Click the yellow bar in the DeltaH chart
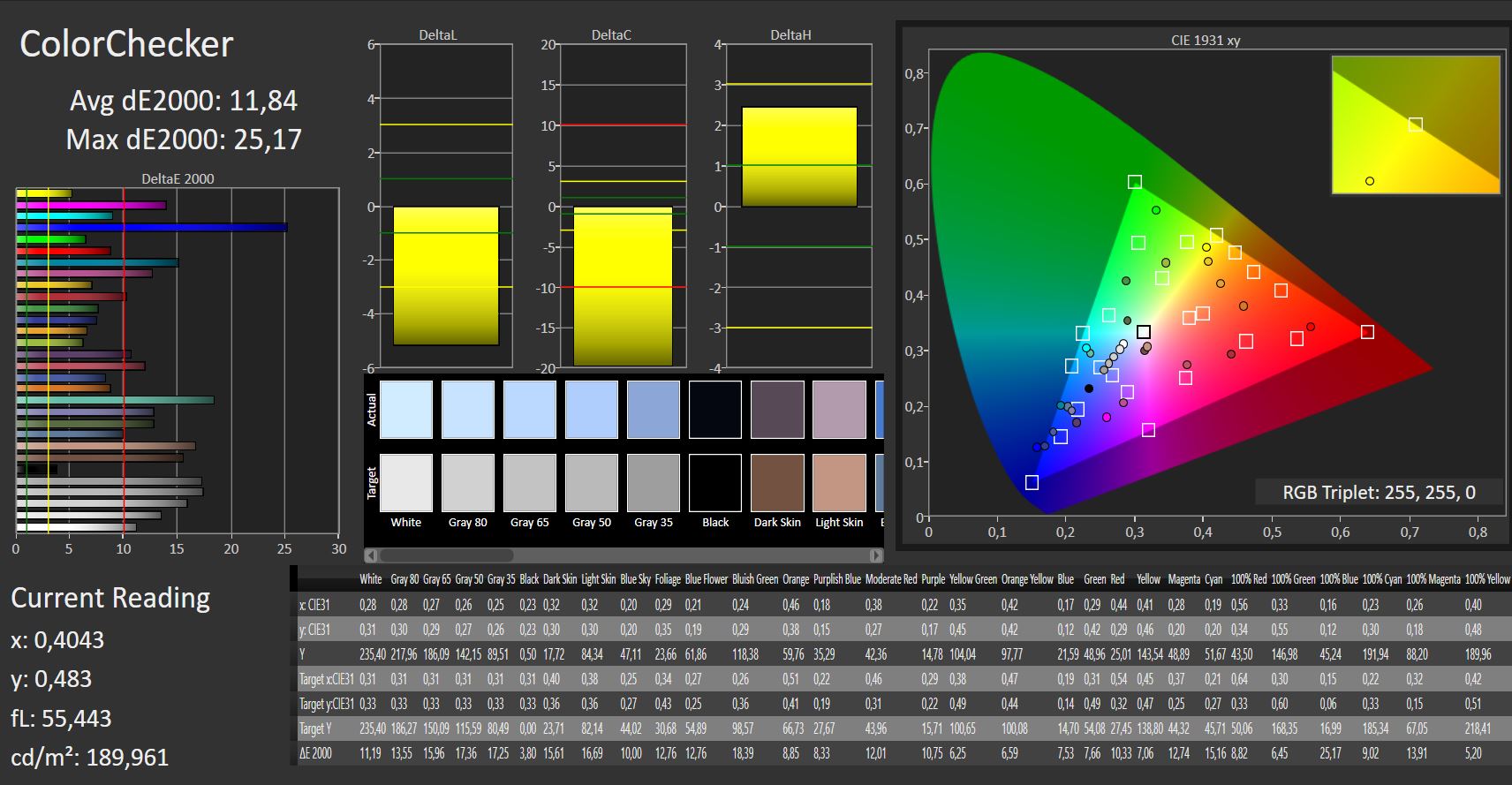 pyautogui.click(x=799, y=157)
